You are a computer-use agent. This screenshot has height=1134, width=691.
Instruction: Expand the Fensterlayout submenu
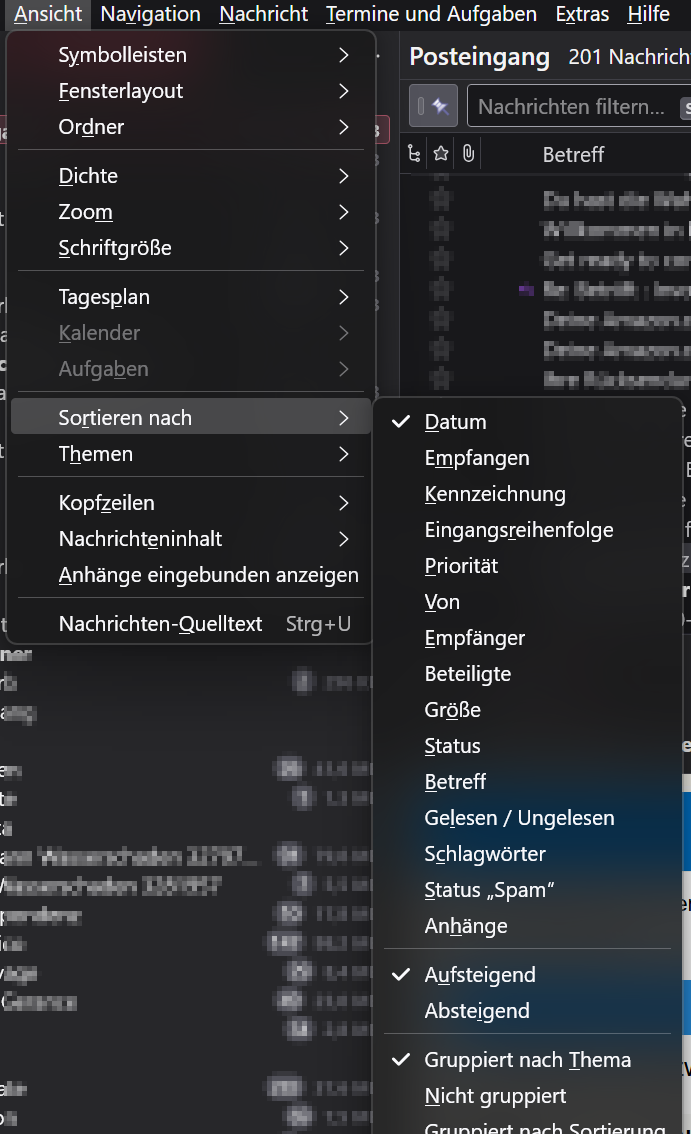(190, 91)
